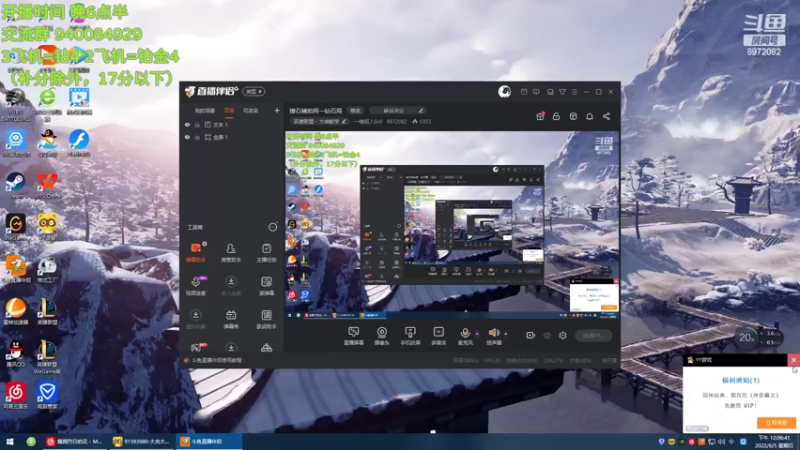The height and width of the screenshot is (450, 800).
Task: Select the highlighted orange scene tab
Action: click(x=229, y=111)
